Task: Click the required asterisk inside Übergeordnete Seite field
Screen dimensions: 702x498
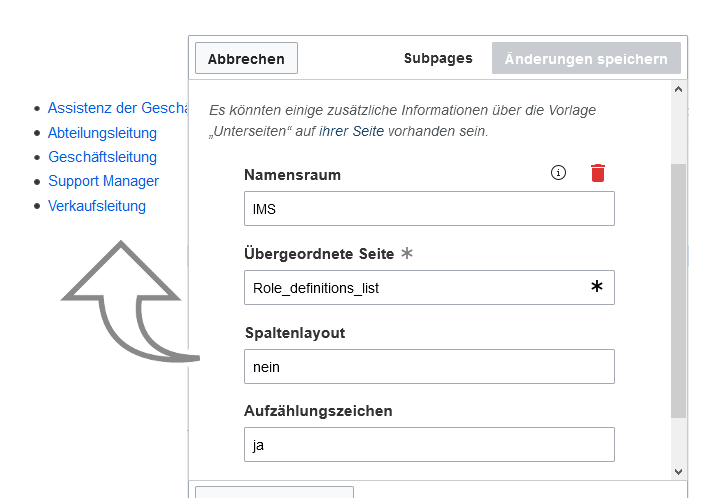Action: (596, 286)
